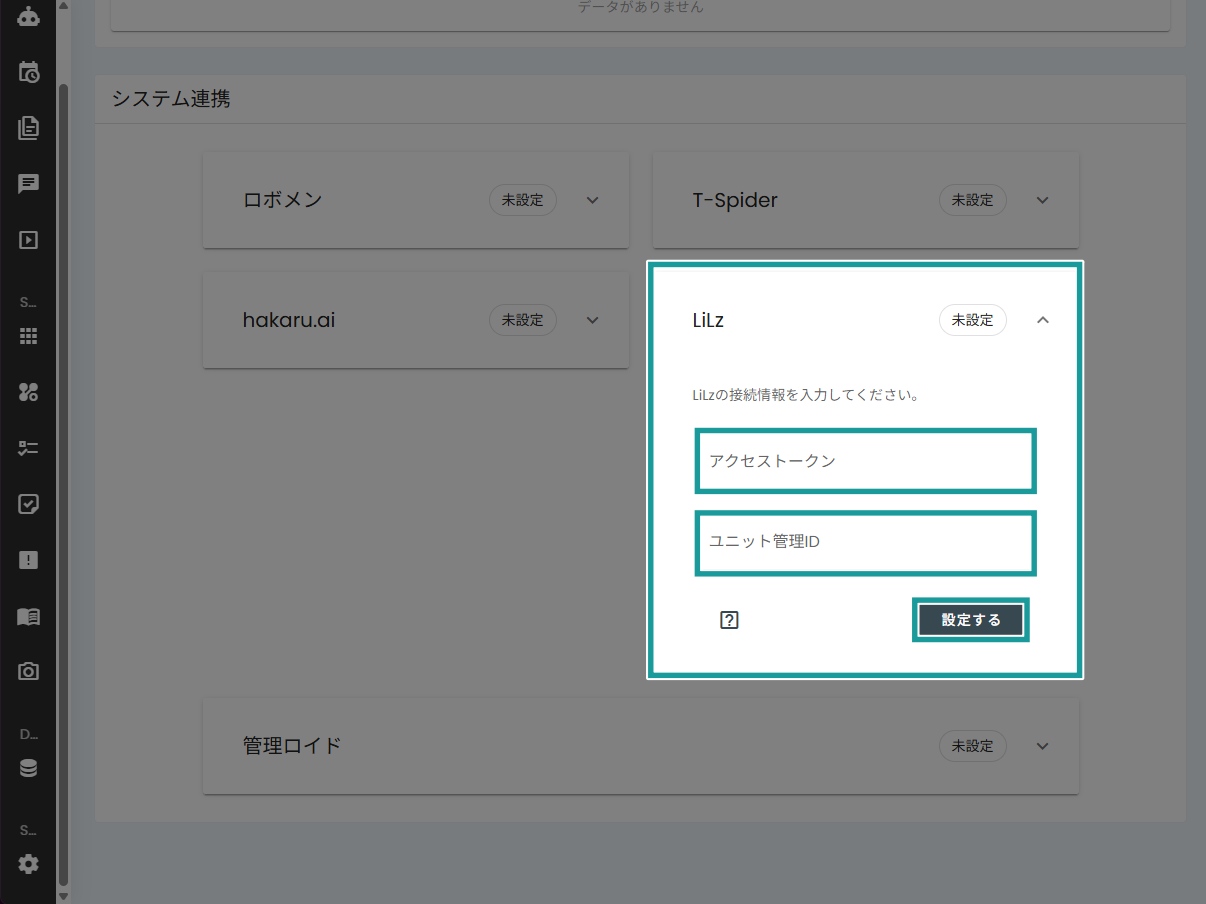Collapse the LiLz settings panel
Image resolution: width=1206 pixels, height=904 pixels.
click(1043, 320)
